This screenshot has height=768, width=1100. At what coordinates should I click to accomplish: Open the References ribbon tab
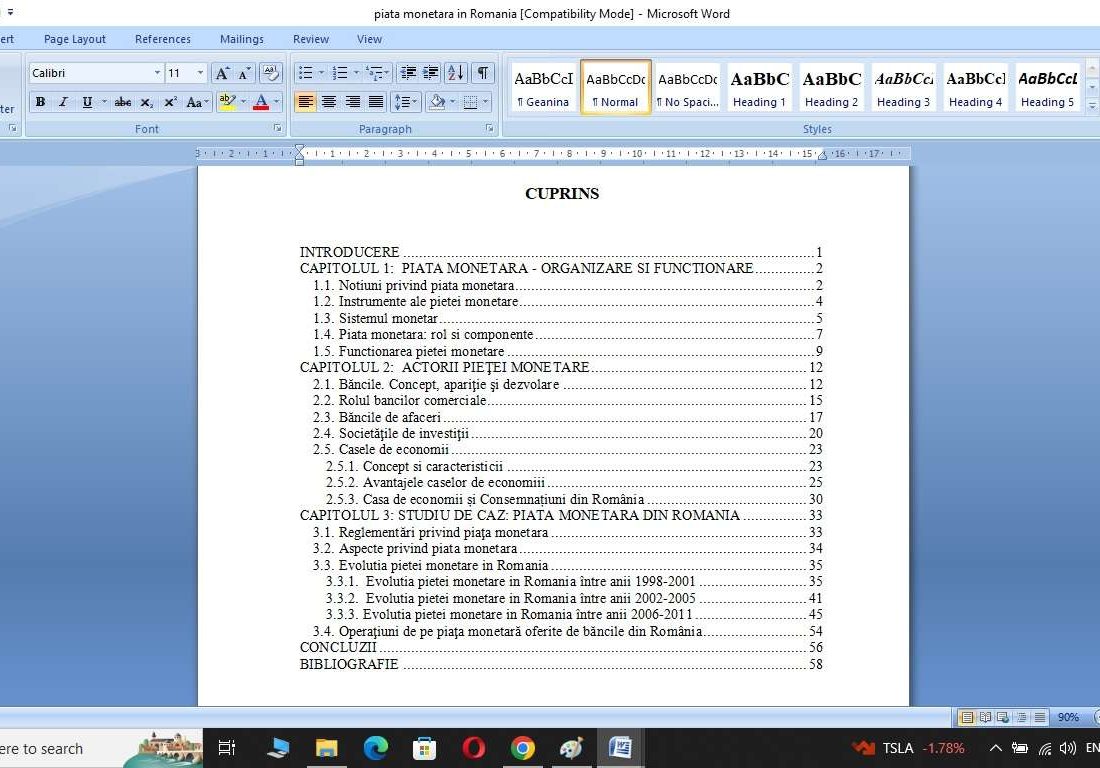coord(162,39)
